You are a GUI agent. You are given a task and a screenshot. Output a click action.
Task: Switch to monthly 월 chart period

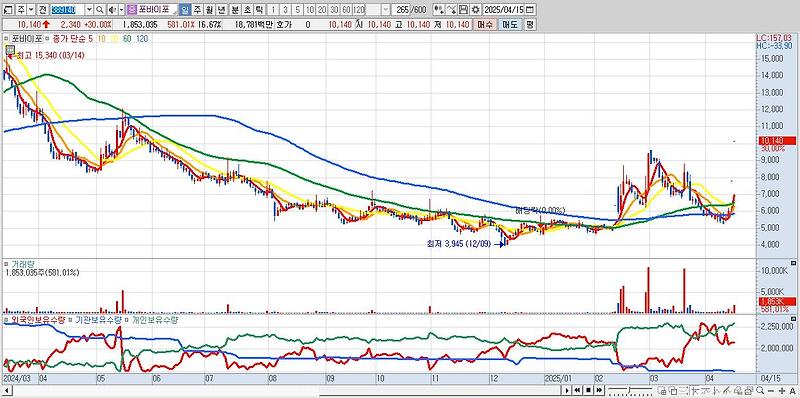coord(209,10)
